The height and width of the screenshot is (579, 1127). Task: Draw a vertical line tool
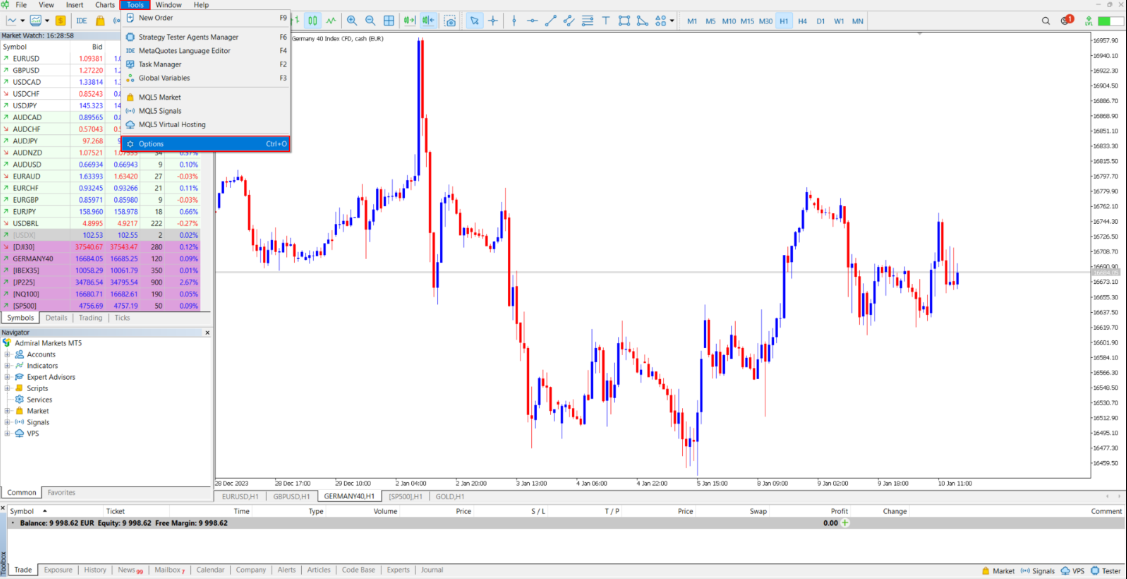514,21
